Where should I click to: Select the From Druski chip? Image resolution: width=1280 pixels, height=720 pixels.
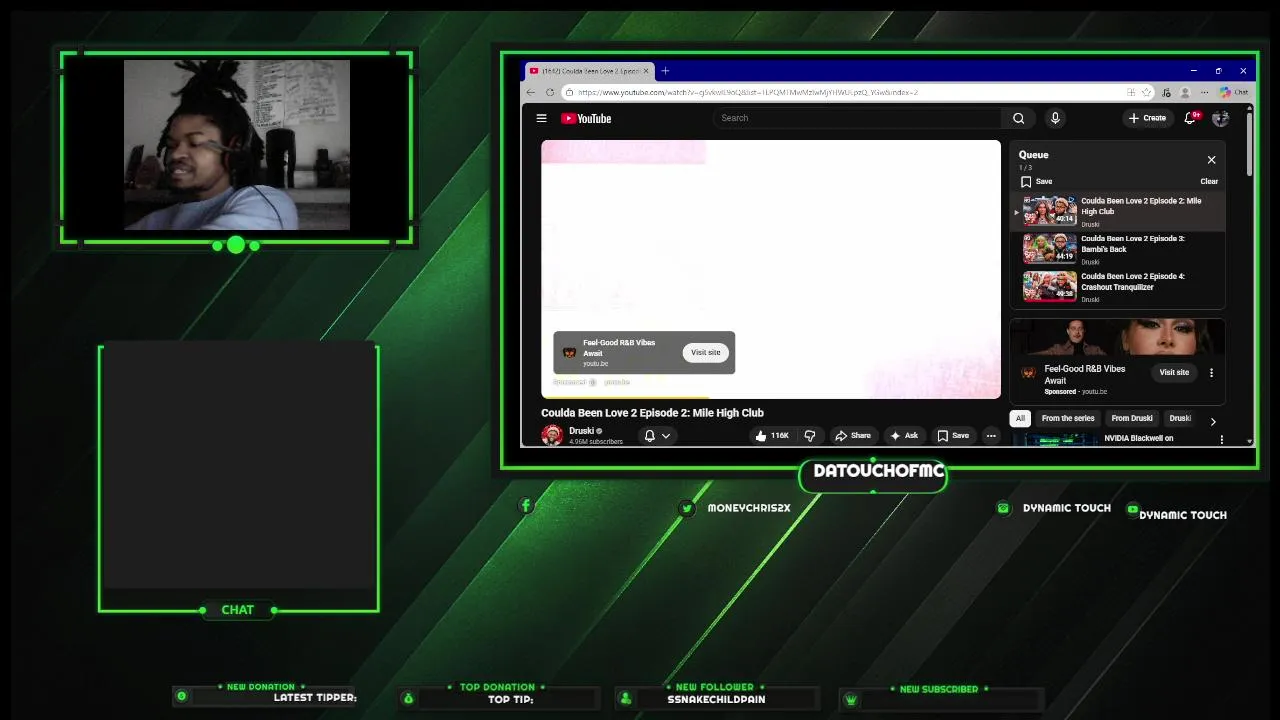pyautogui.click(x=1132, y=419)
